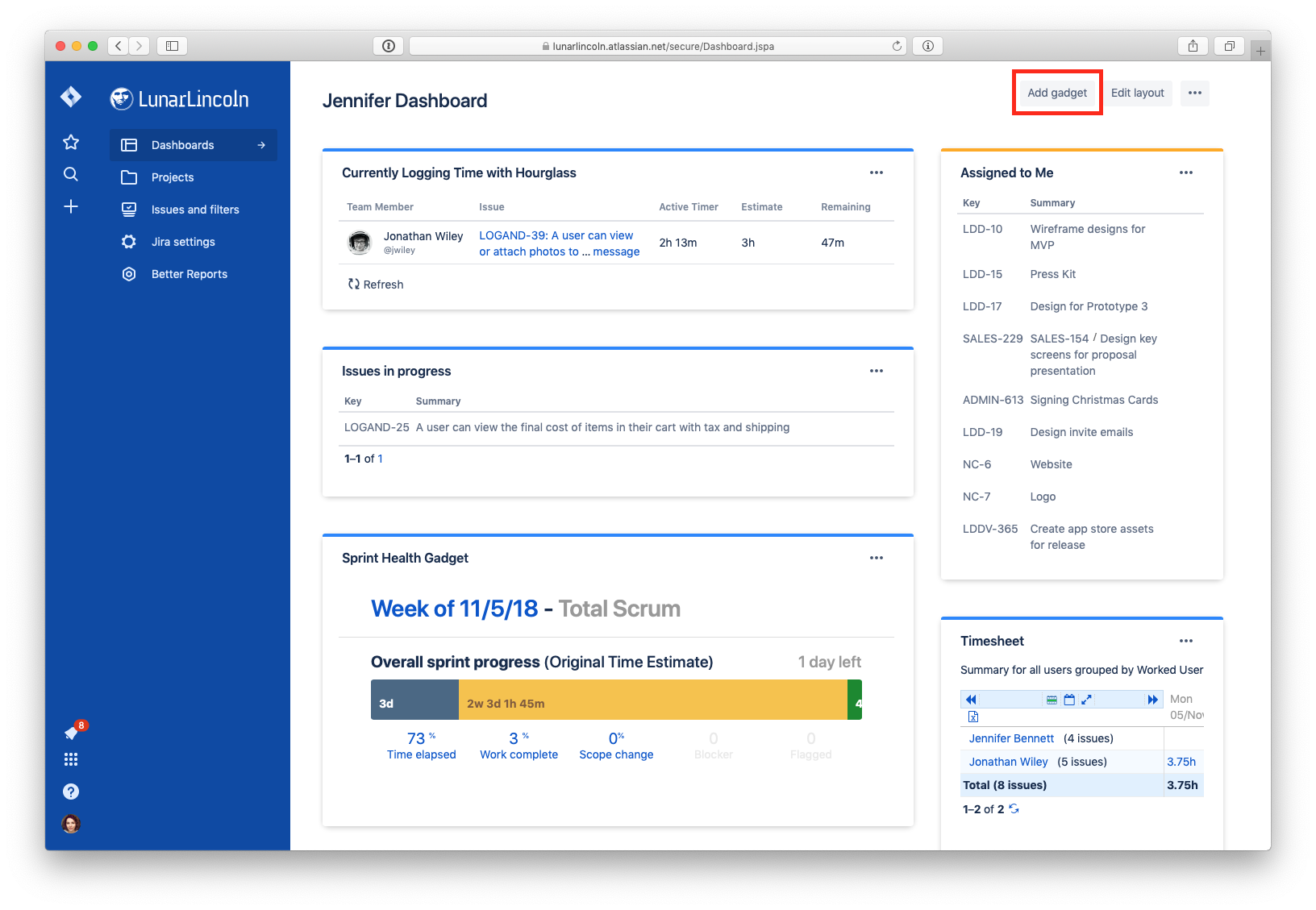Toggle the Safari sidebar button
The height and width of the screenshot is (910, 1316).
(x=172, y=46)
